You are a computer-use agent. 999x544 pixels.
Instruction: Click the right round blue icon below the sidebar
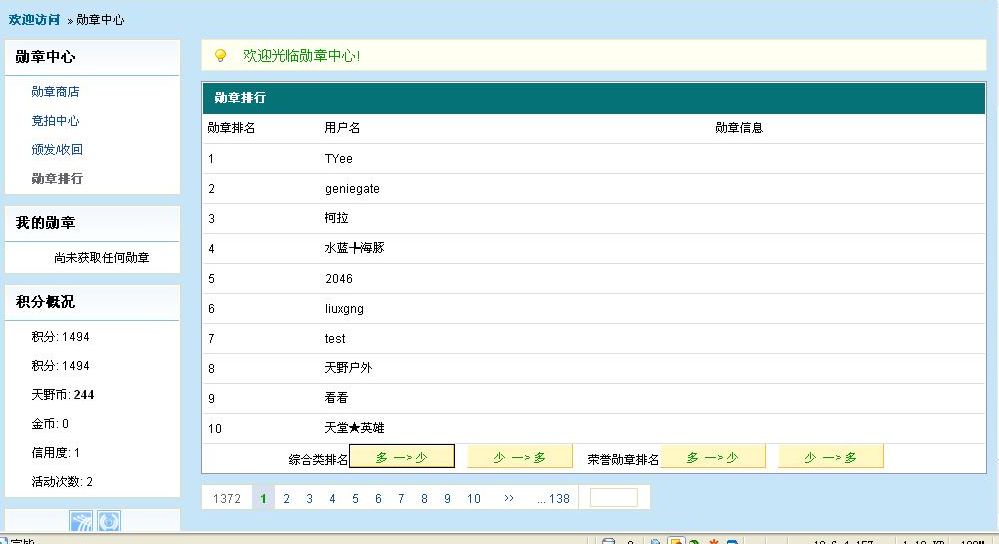coord(109,521)
